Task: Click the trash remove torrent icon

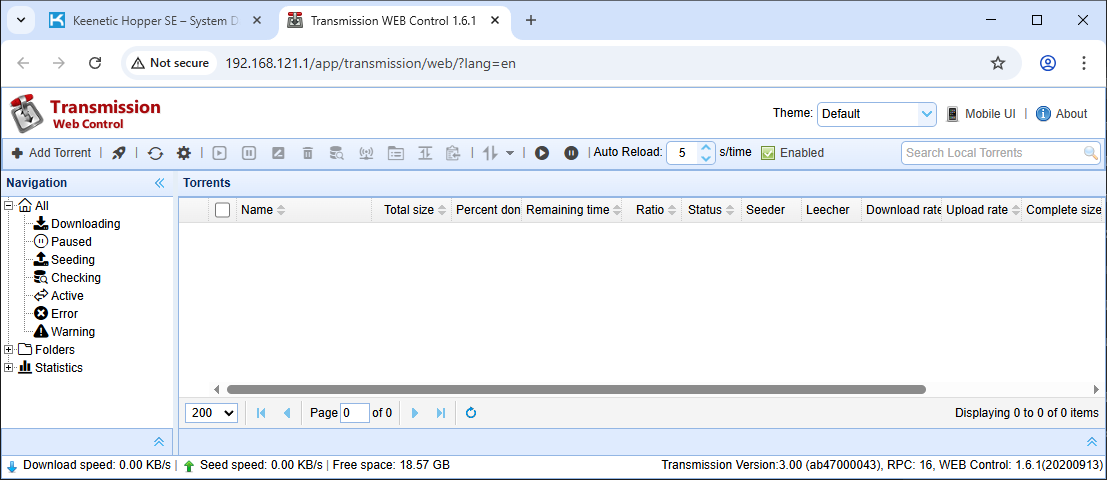Action: point(308,153)
